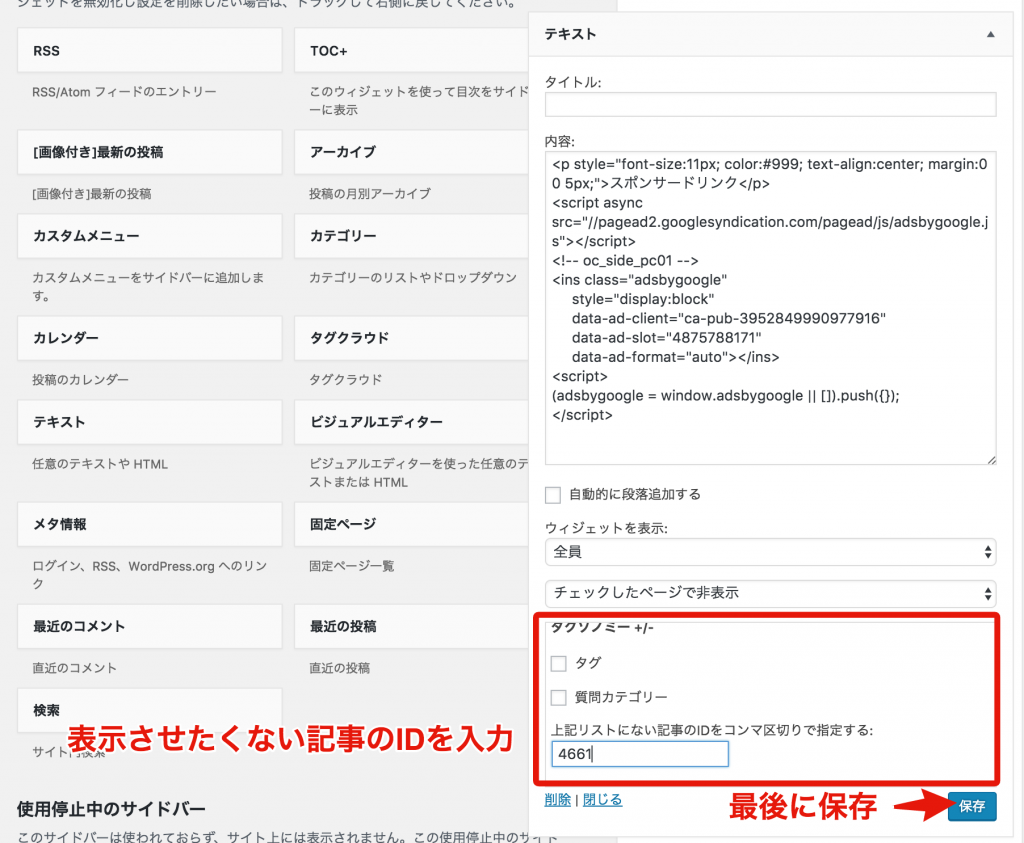Select the メタ情報 widget
The width and height of the screenshot is (1024, 843).
(150, 524)
